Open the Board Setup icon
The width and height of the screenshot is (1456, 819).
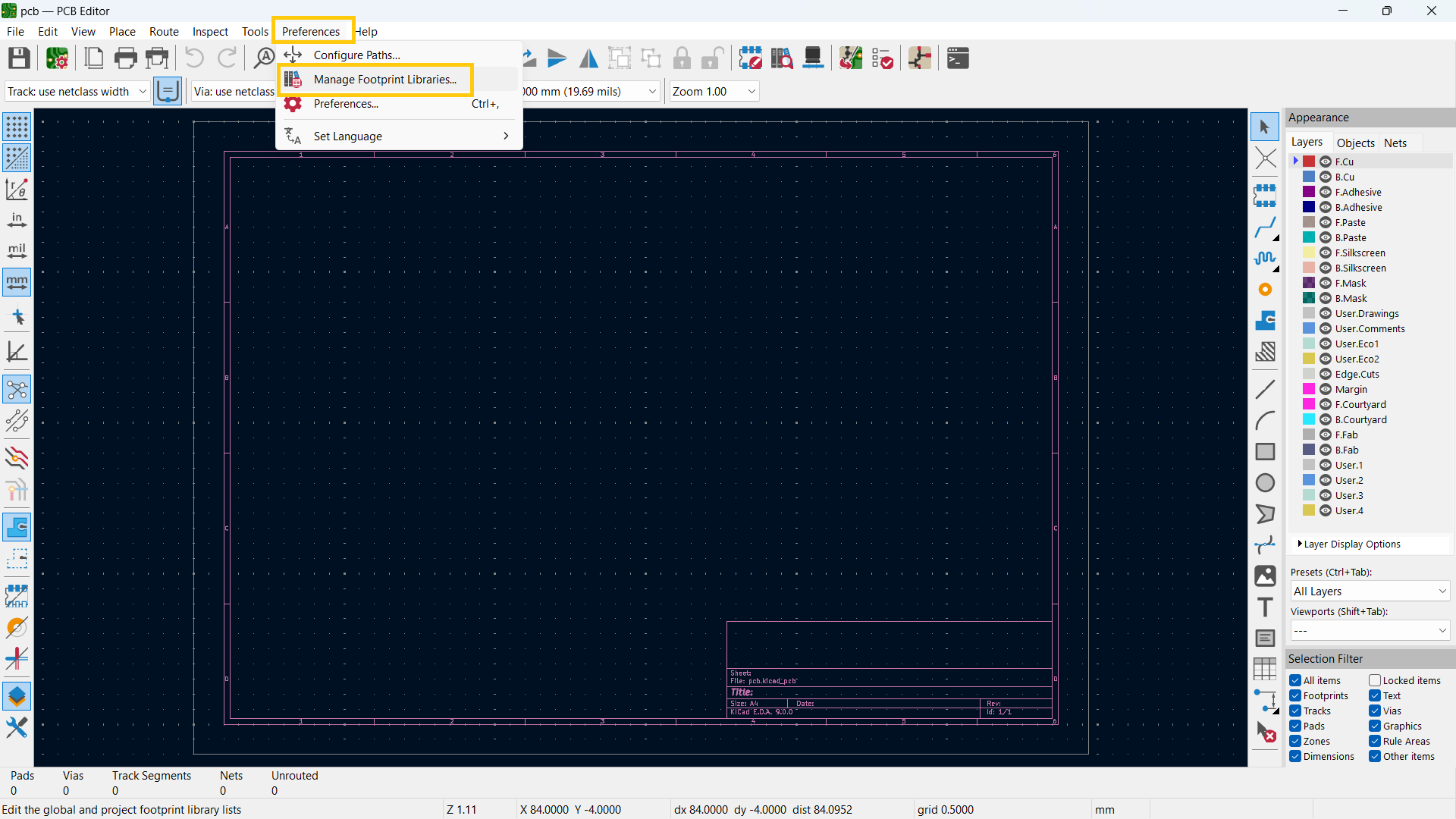tap(57, 58)
